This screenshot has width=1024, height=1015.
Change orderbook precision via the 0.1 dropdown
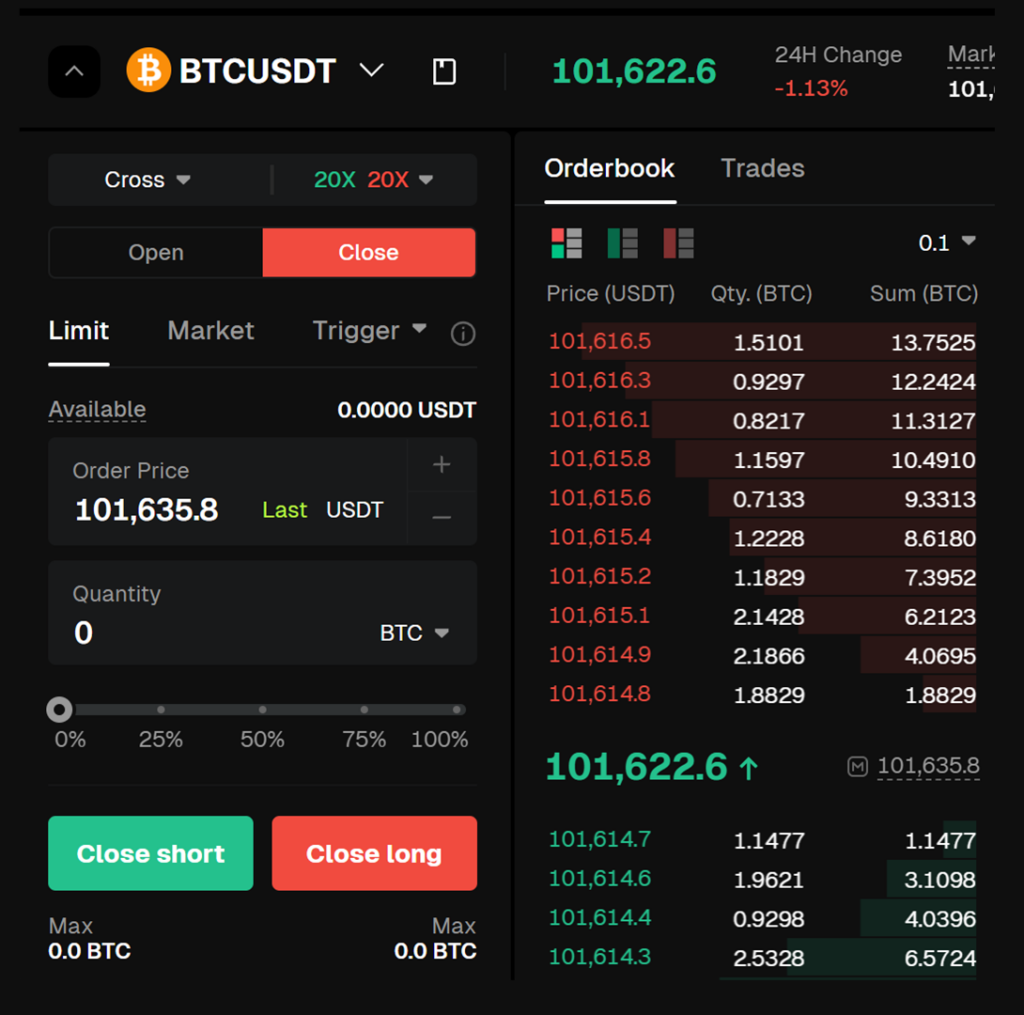(946, 242)
